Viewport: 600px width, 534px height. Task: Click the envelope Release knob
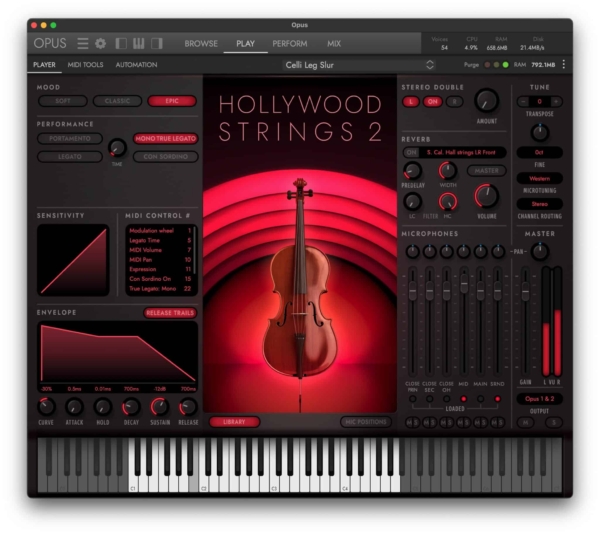coord(188,407)
